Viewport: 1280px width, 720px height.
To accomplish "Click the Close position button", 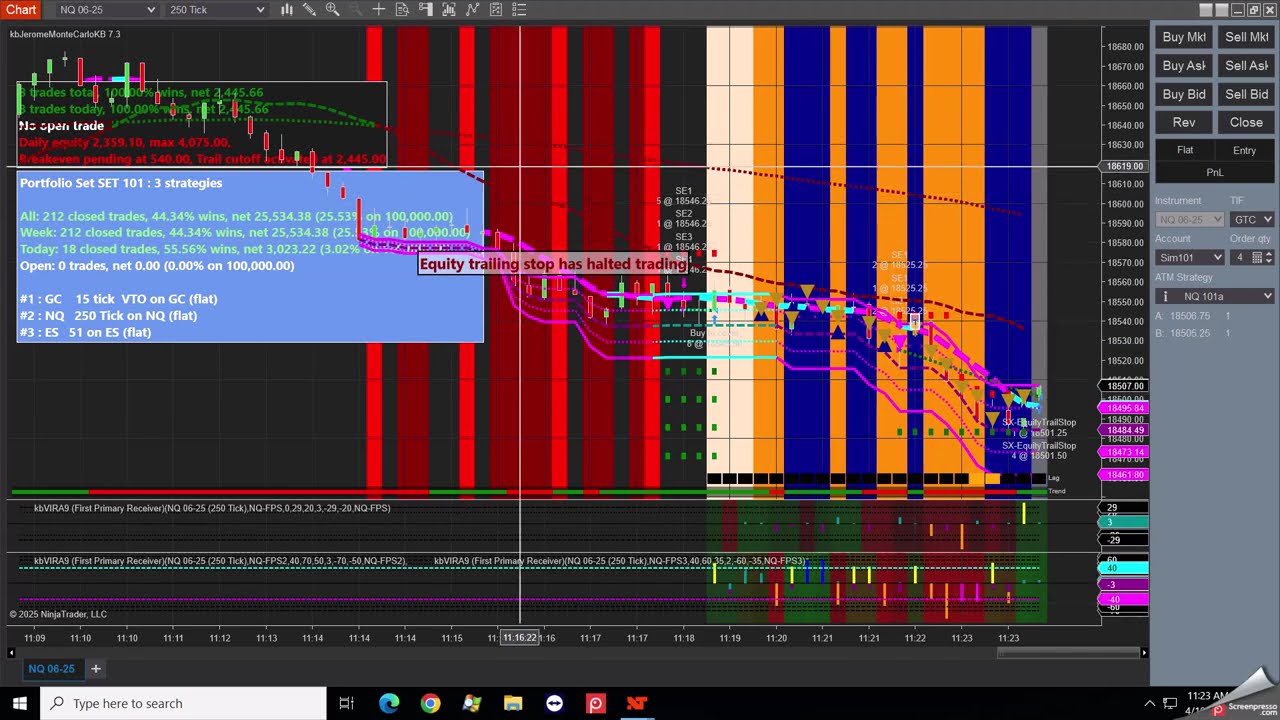I will pyautogui.click(x=1246, y=122).
